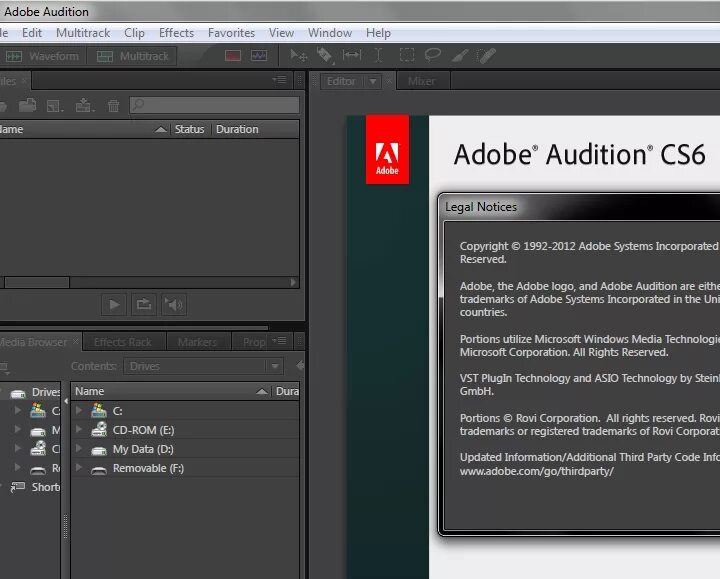
Task: Select the CD-ROM (E:) drive row
Action: click(x=186, y=430)
